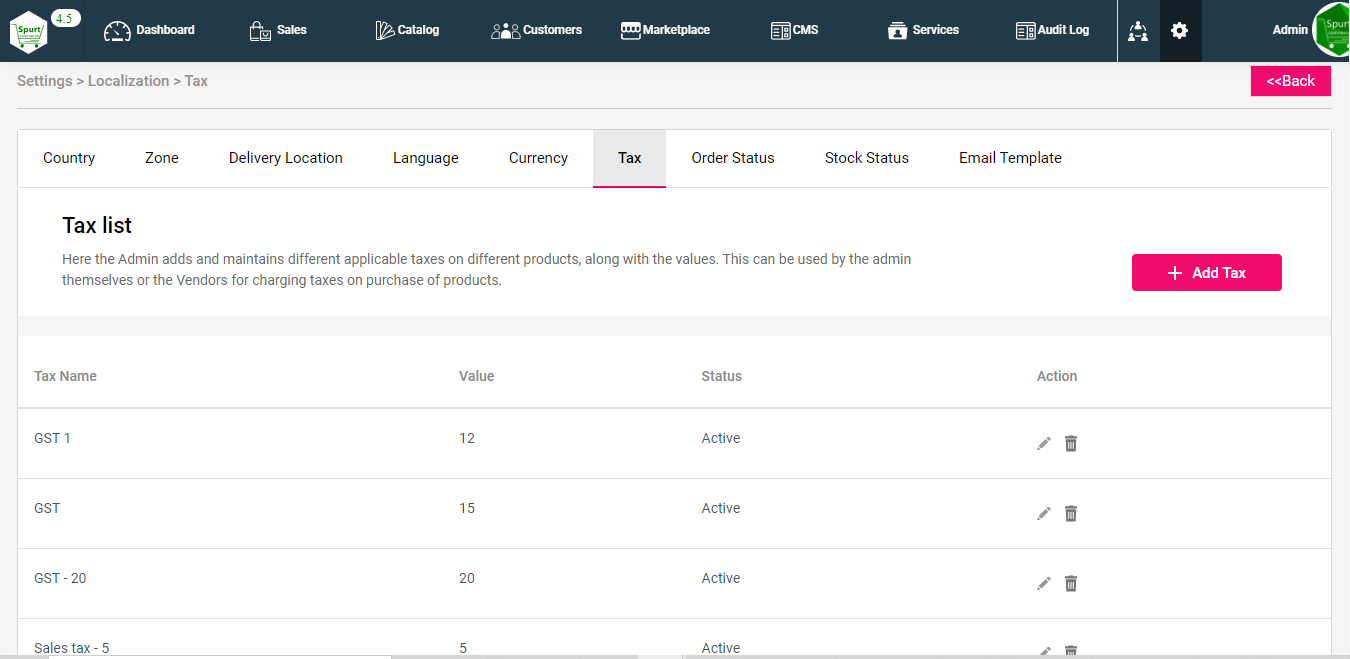Switch to the Currency tab
1350x659 pixels.
538,158
